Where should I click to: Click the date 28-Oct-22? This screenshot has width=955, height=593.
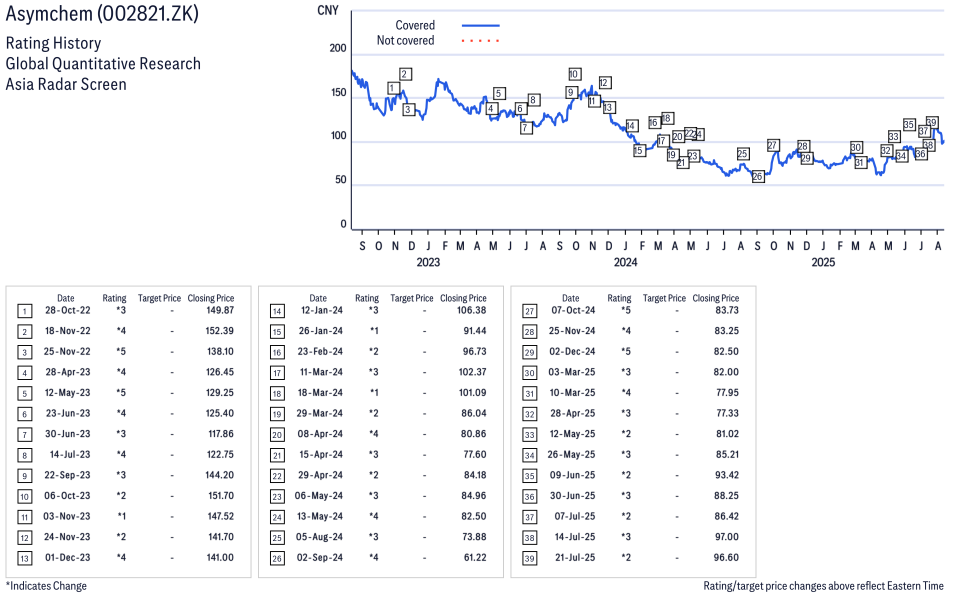(68, 311)
